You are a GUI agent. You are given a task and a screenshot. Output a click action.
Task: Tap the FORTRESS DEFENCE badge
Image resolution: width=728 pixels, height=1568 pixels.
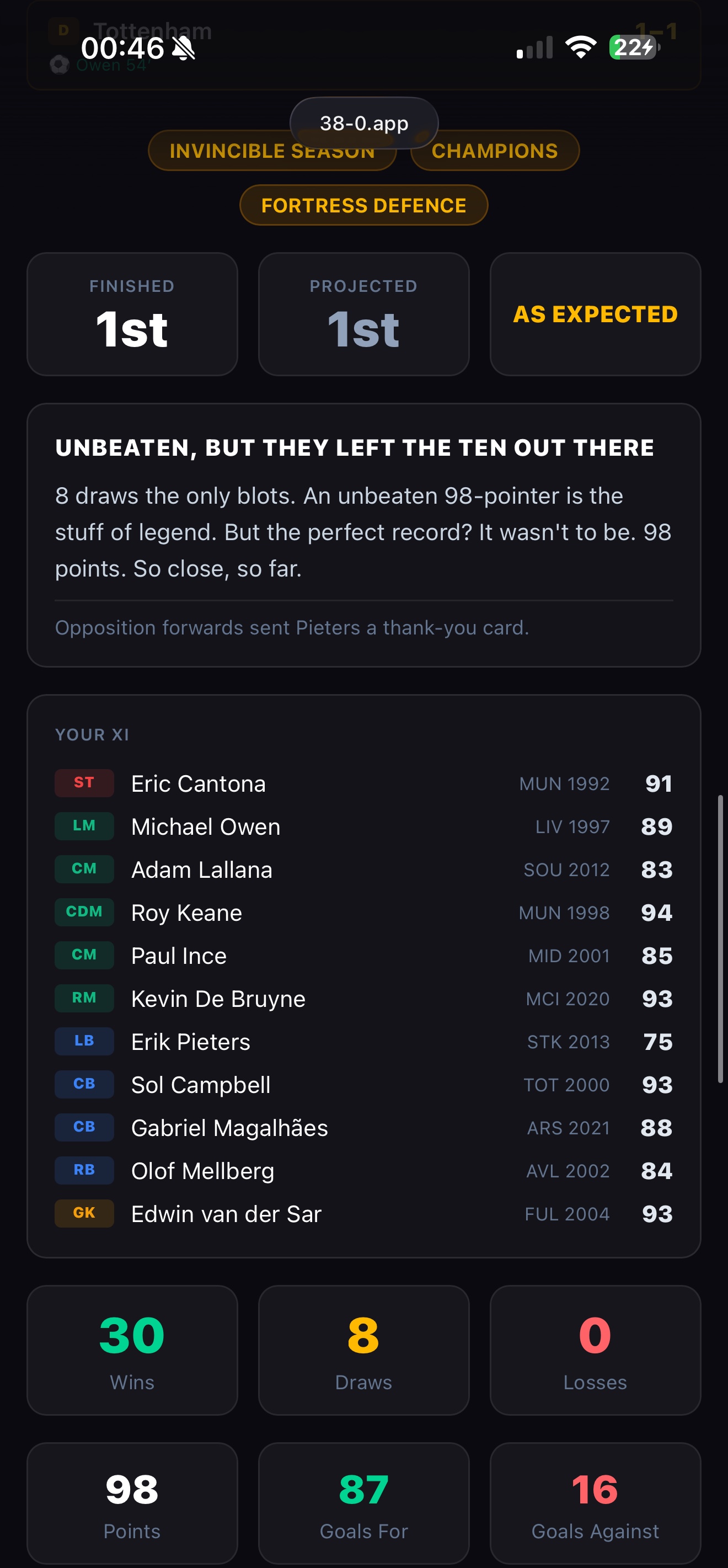click(364, 205)
